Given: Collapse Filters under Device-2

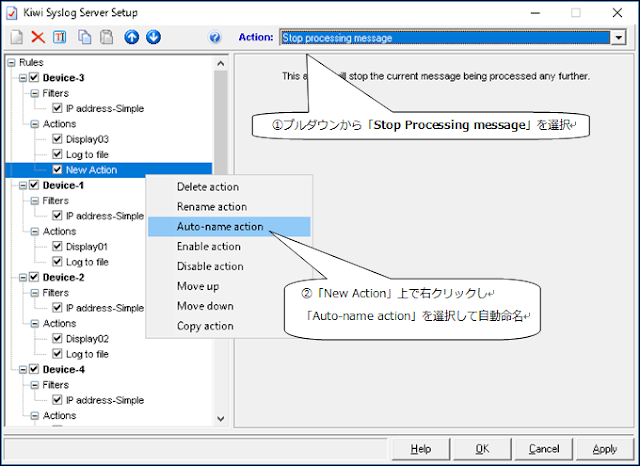Looking at the screenshot, I should (x=35, y=293).
